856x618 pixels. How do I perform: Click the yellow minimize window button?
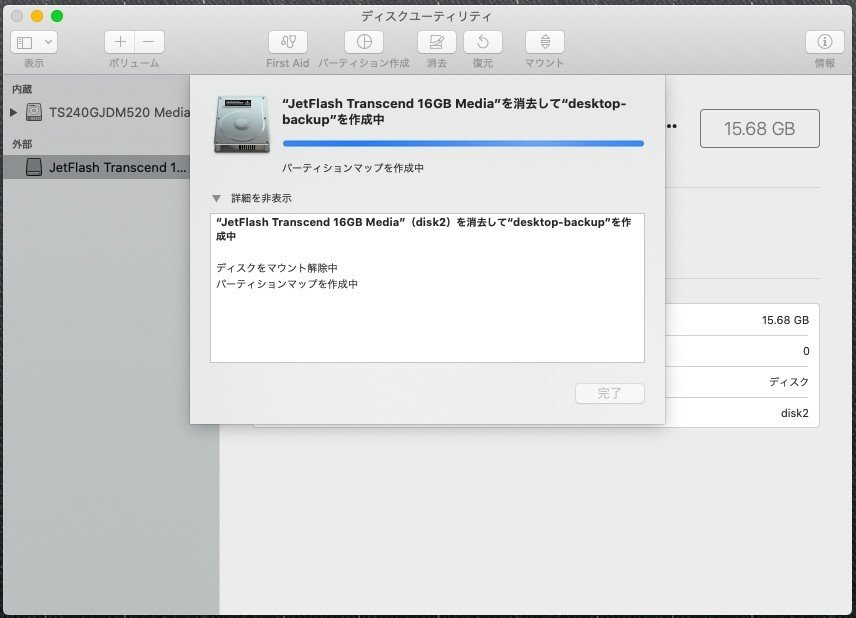[x=37, y=16]
